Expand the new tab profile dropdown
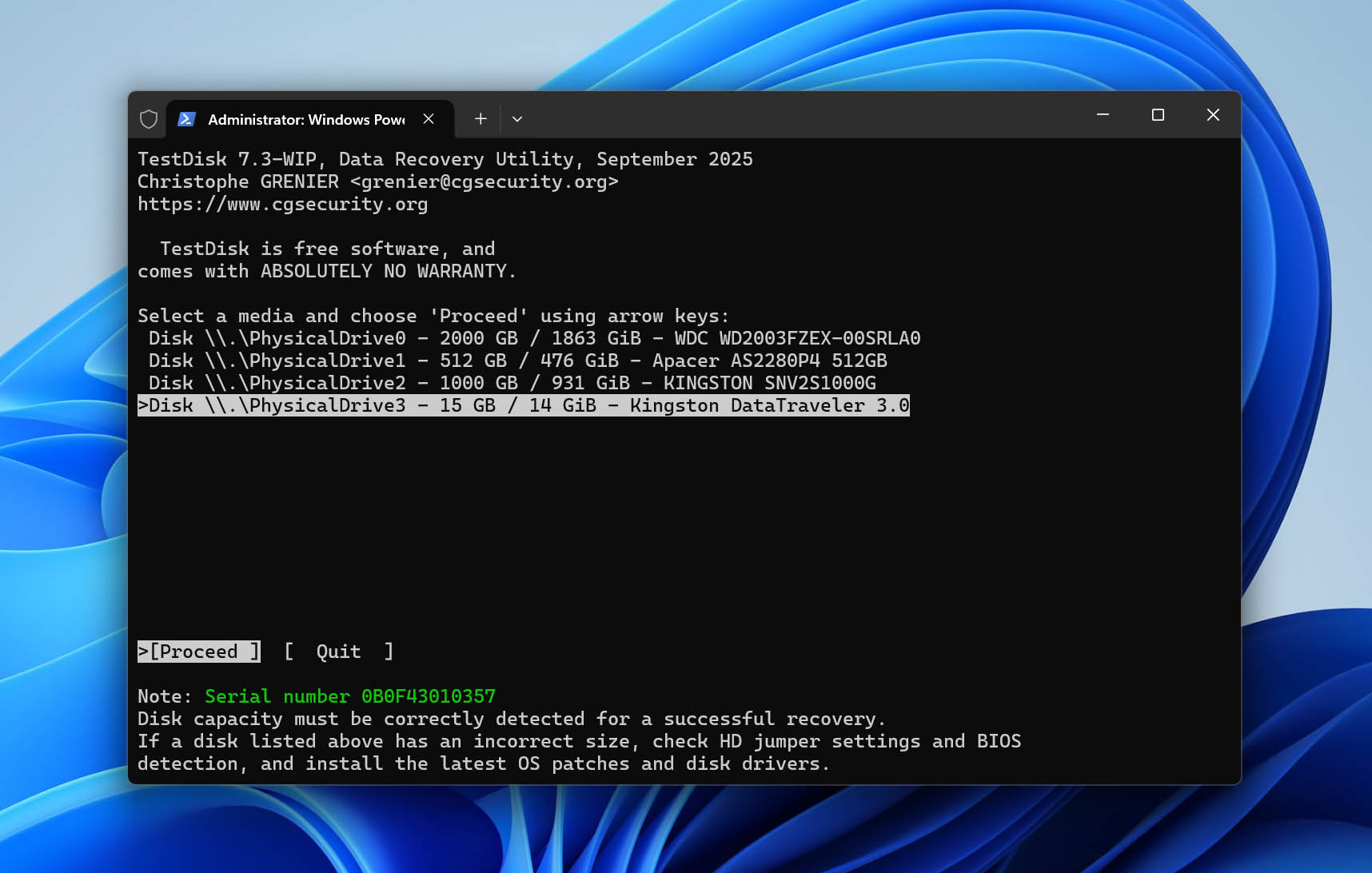Viewport: 1372px width, 873px height. pyautogui.click(x=517, y=119)
